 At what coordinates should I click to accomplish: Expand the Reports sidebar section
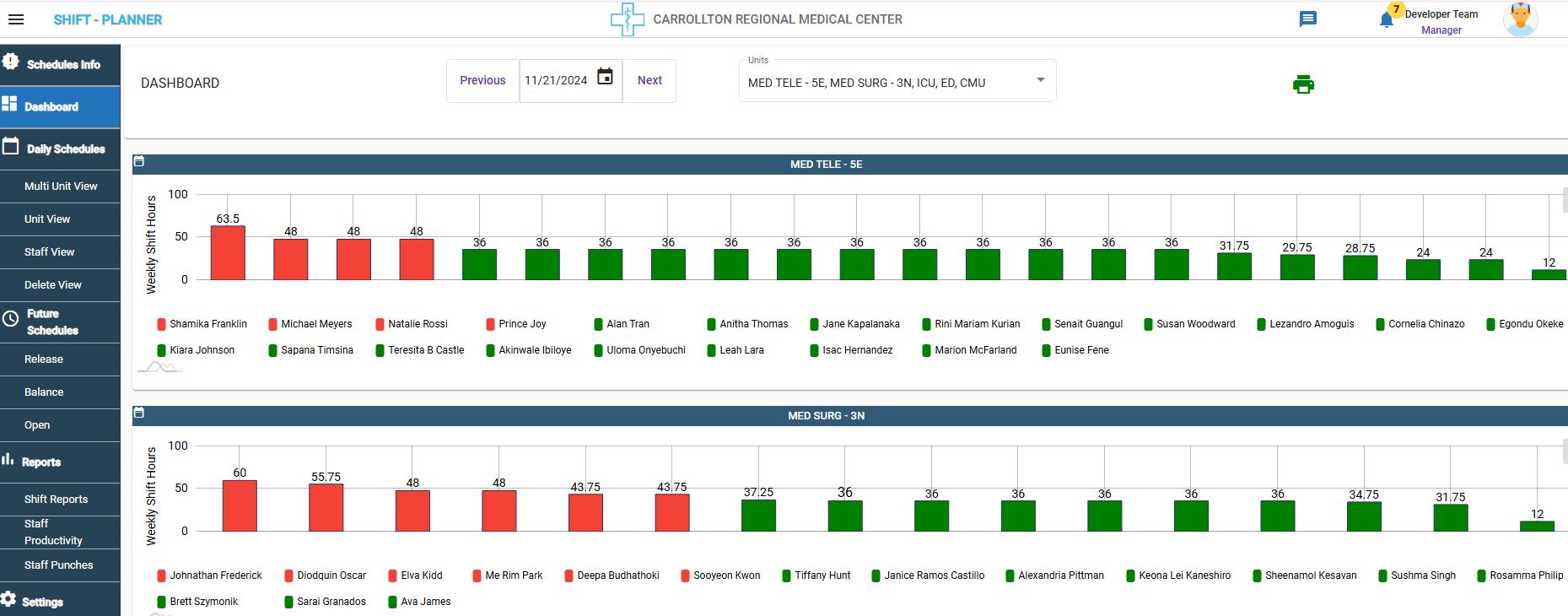(x=41, y=462)
